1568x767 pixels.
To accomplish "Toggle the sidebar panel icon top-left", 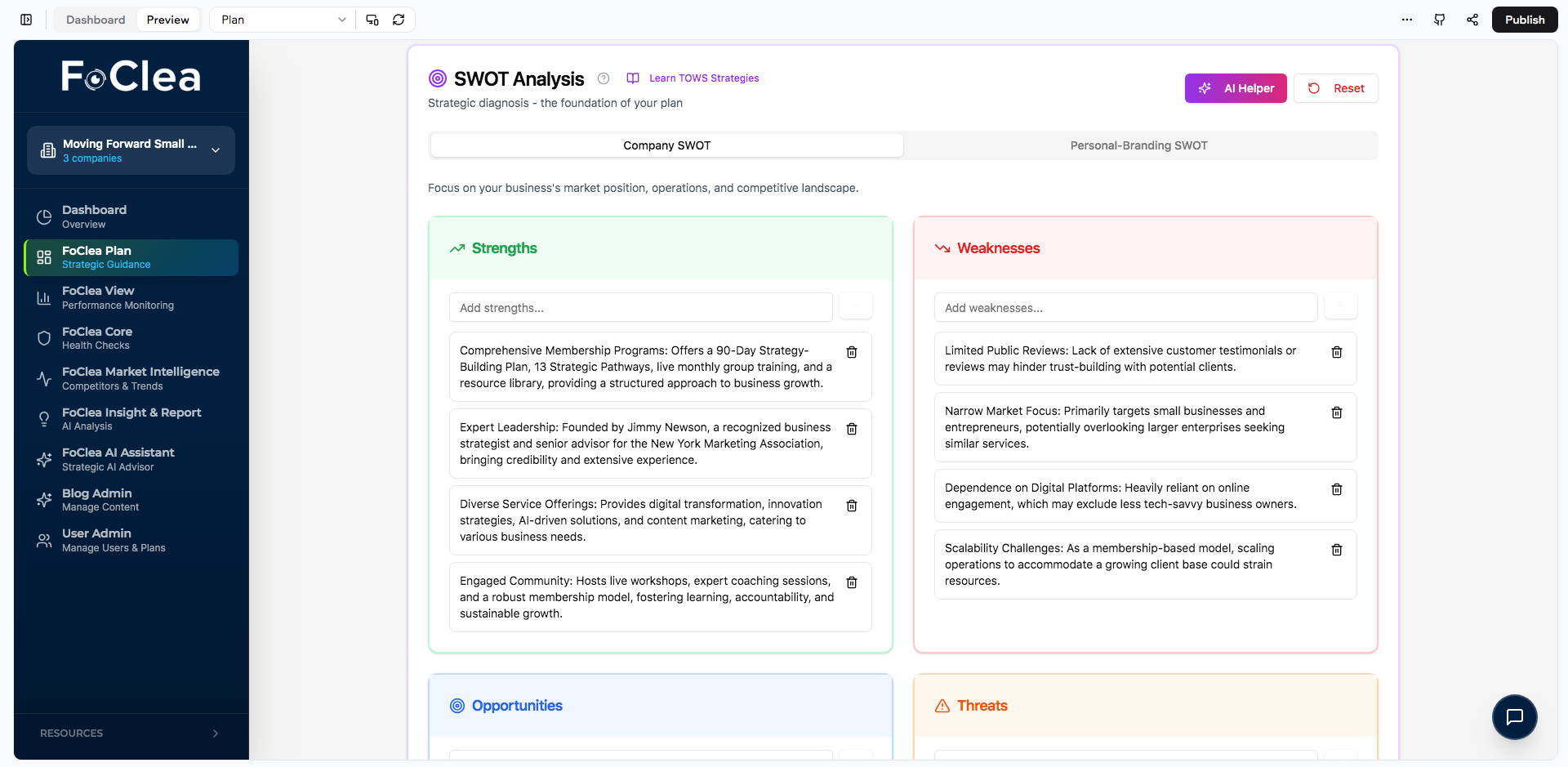I will [x=25, y=19].
